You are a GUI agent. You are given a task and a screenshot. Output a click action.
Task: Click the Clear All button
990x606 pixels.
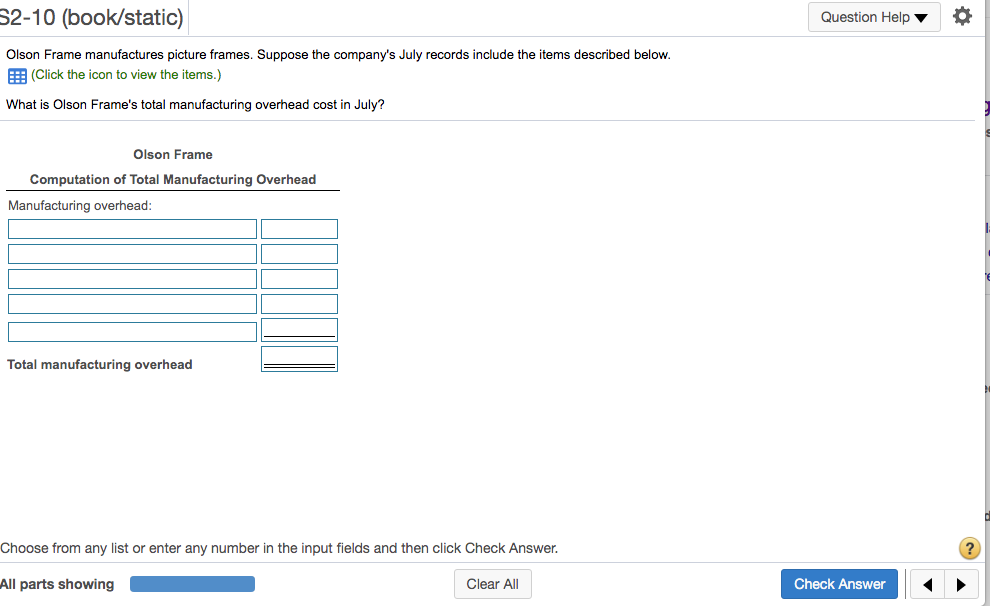point(492,584)
